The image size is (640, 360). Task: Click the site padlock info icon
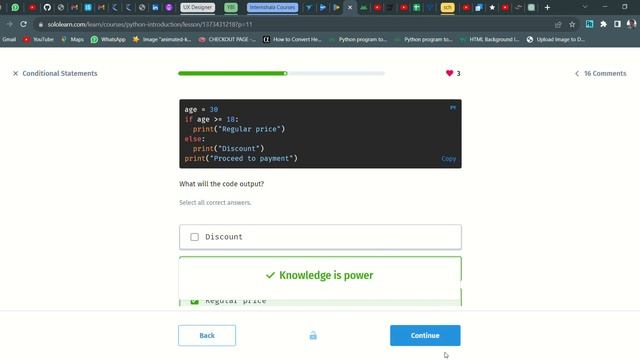40,24
